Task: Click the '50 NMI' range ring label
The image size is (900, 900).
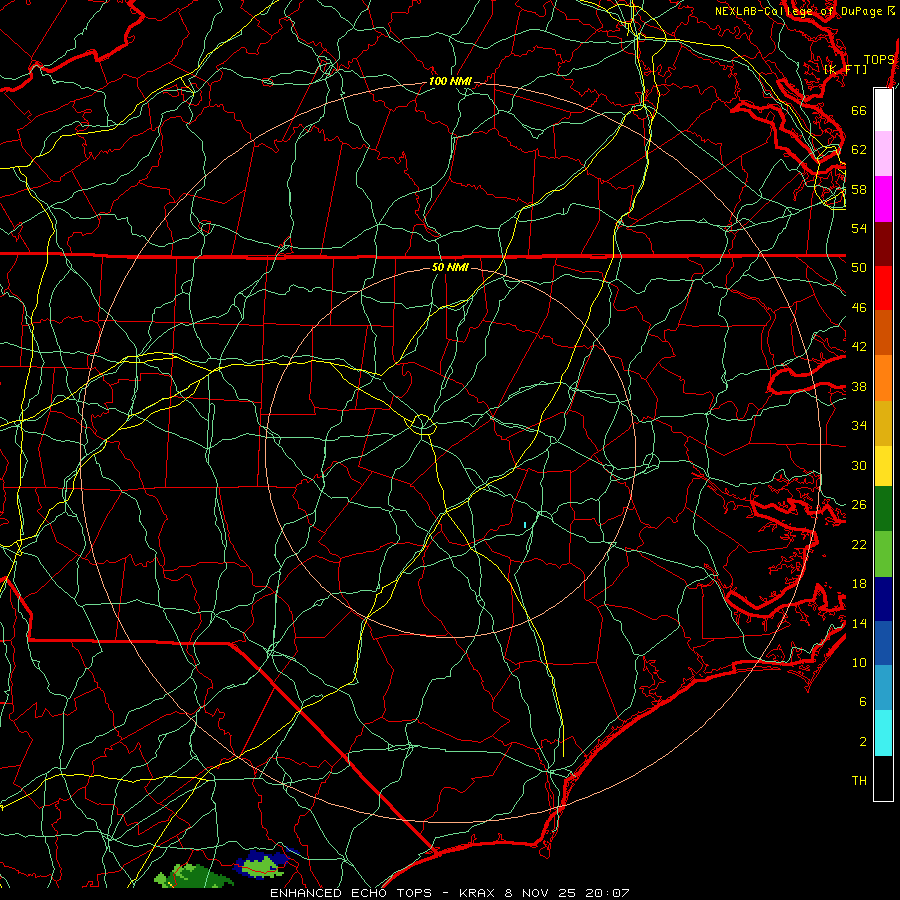Action: coord(450,267)
